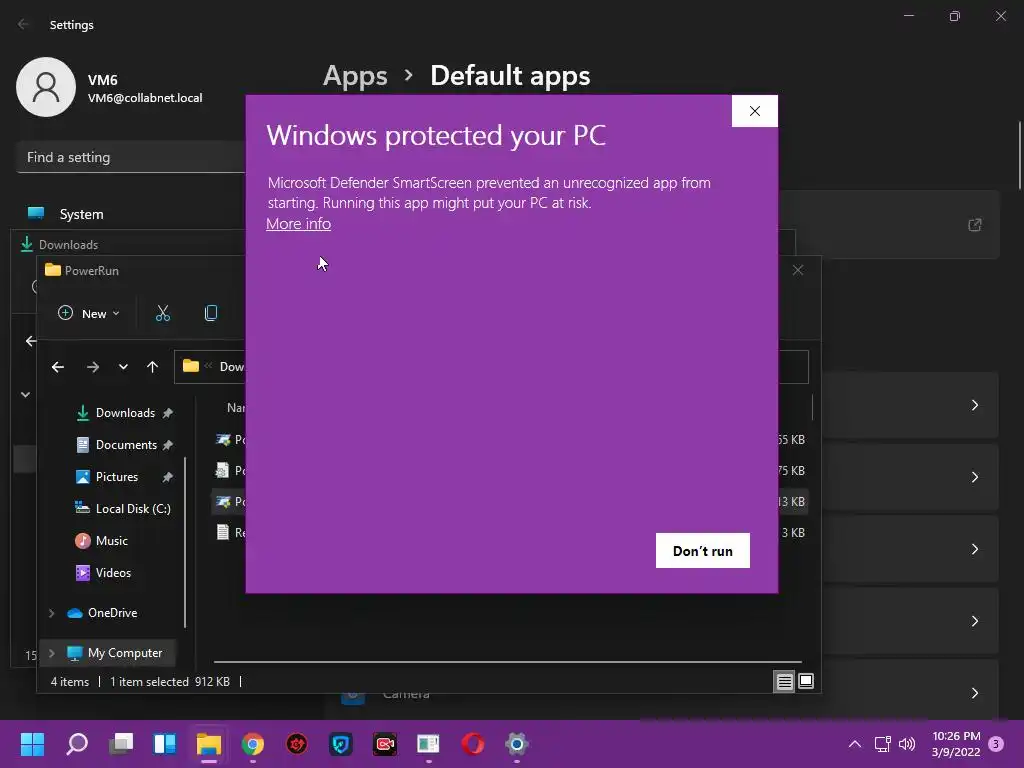Click the selected 13 KB file row
Screen dimensions: 1024x768
click(x=230, y=502)
